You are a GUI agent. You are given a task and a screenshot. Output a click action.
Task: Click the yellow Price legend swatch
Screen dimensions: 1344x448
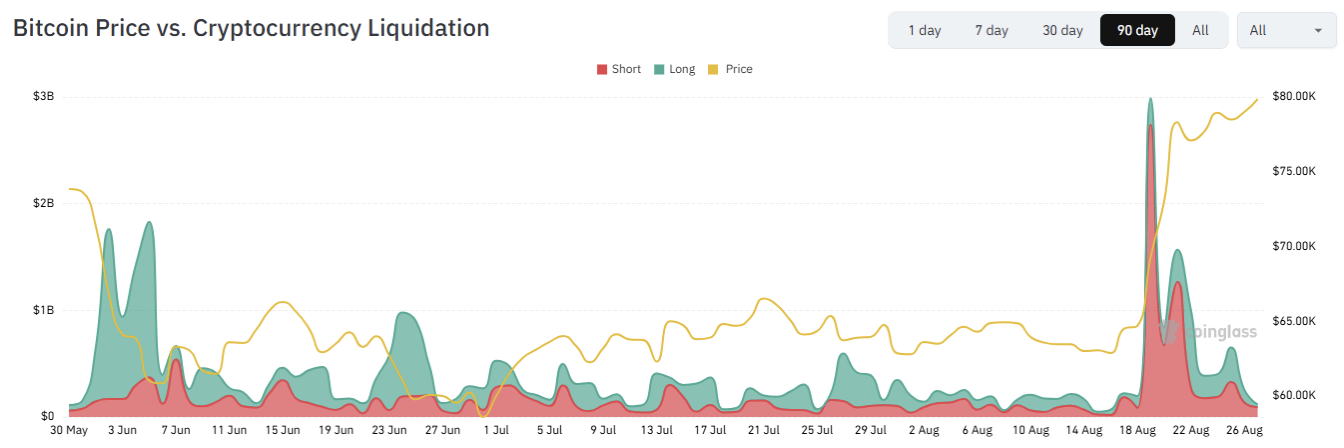click(713, 69)
